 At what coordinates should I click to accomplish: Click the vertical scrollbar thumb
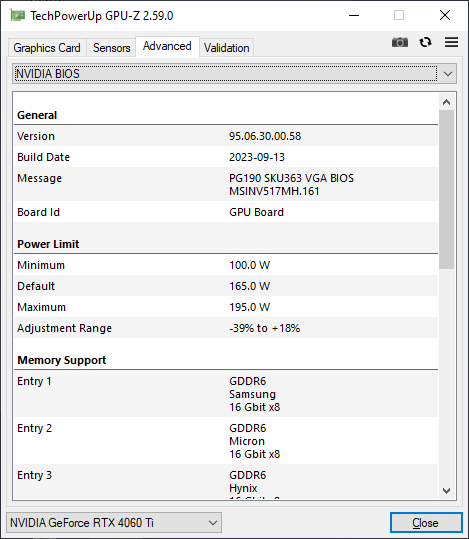tap(447, 189)
